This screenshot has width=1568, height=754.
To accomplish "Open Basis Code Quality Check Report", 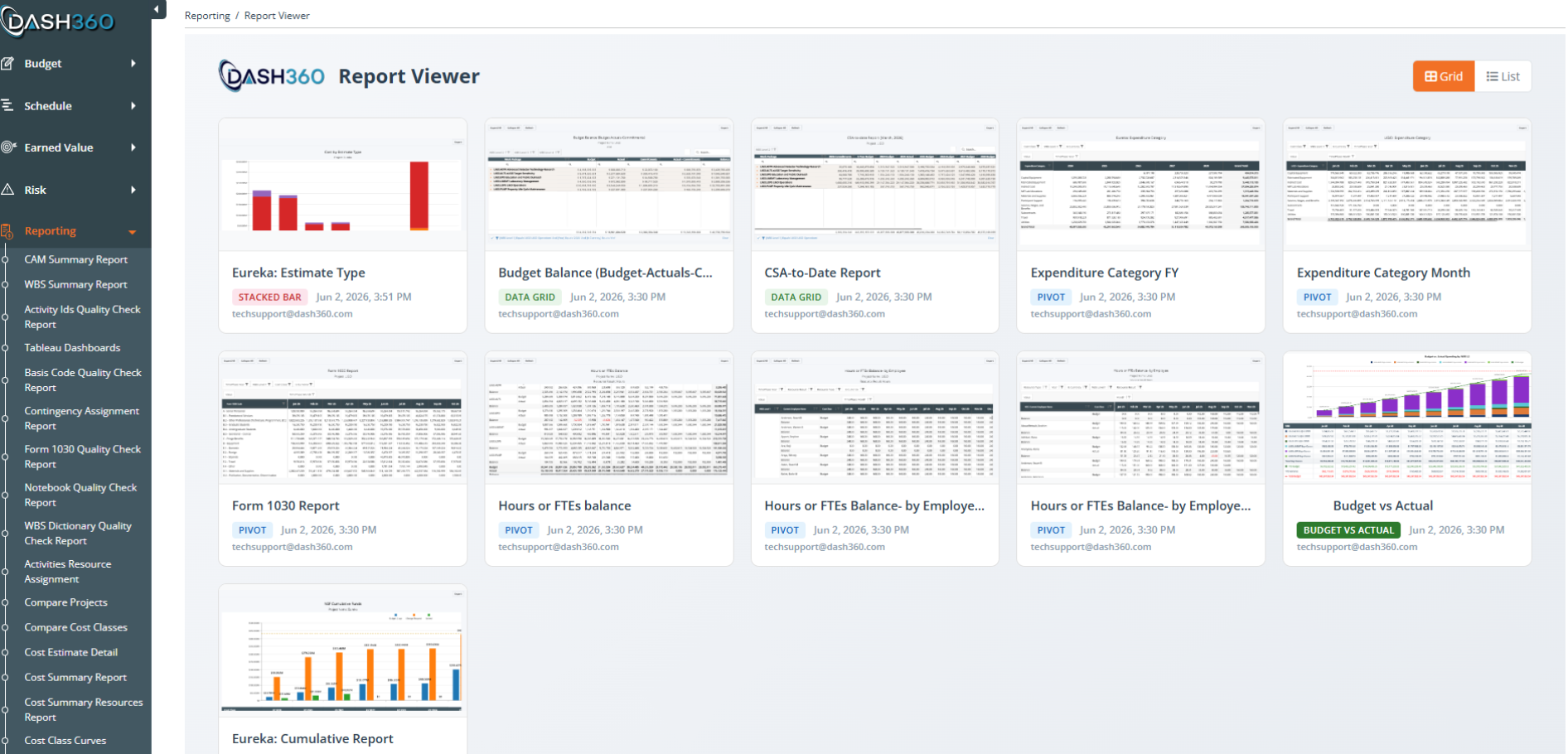I will tap(83, 380).
